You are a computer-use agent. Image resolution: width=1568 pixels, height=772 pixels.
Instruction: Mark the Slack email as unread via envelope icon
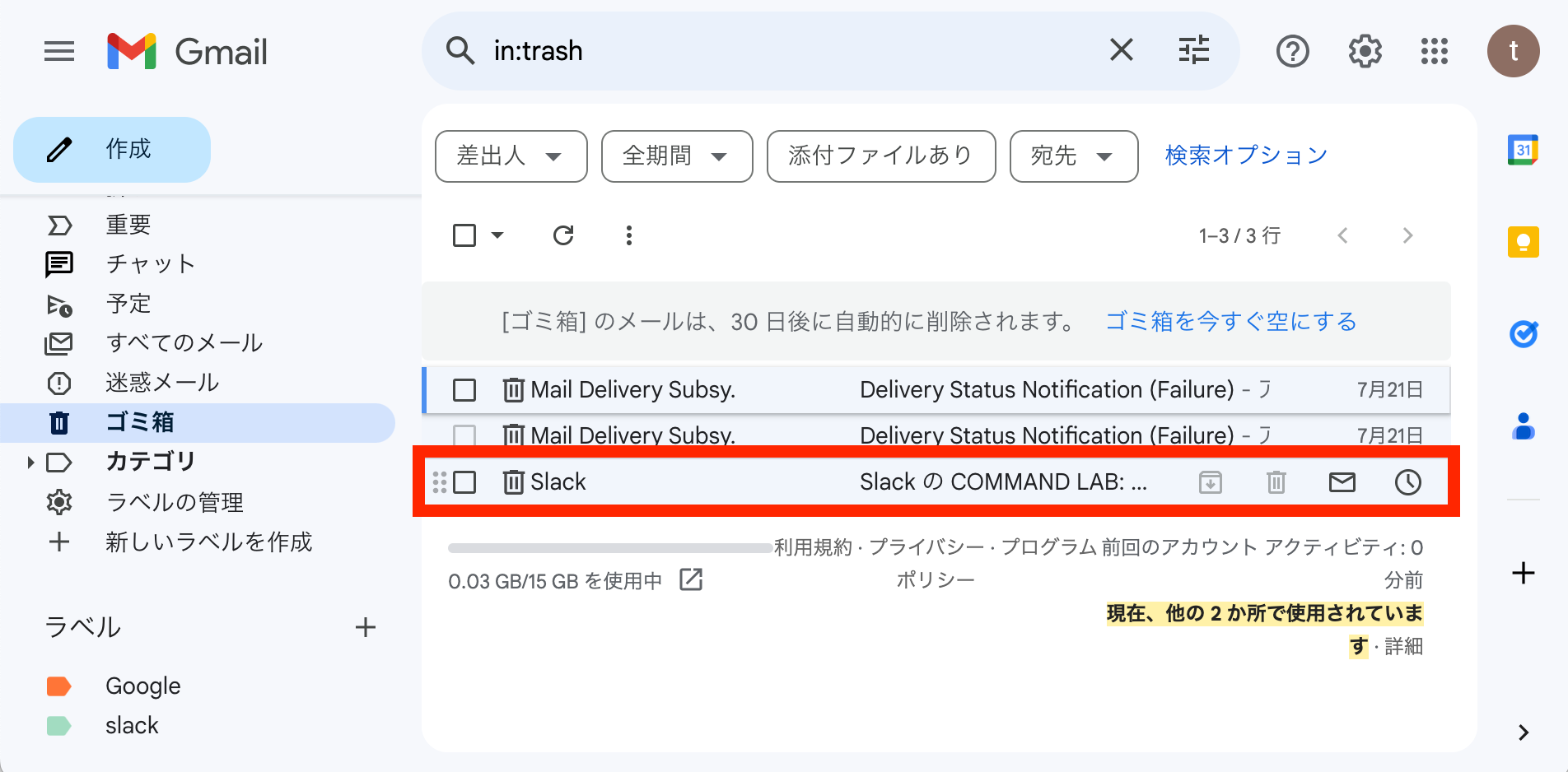[1342, 482]
